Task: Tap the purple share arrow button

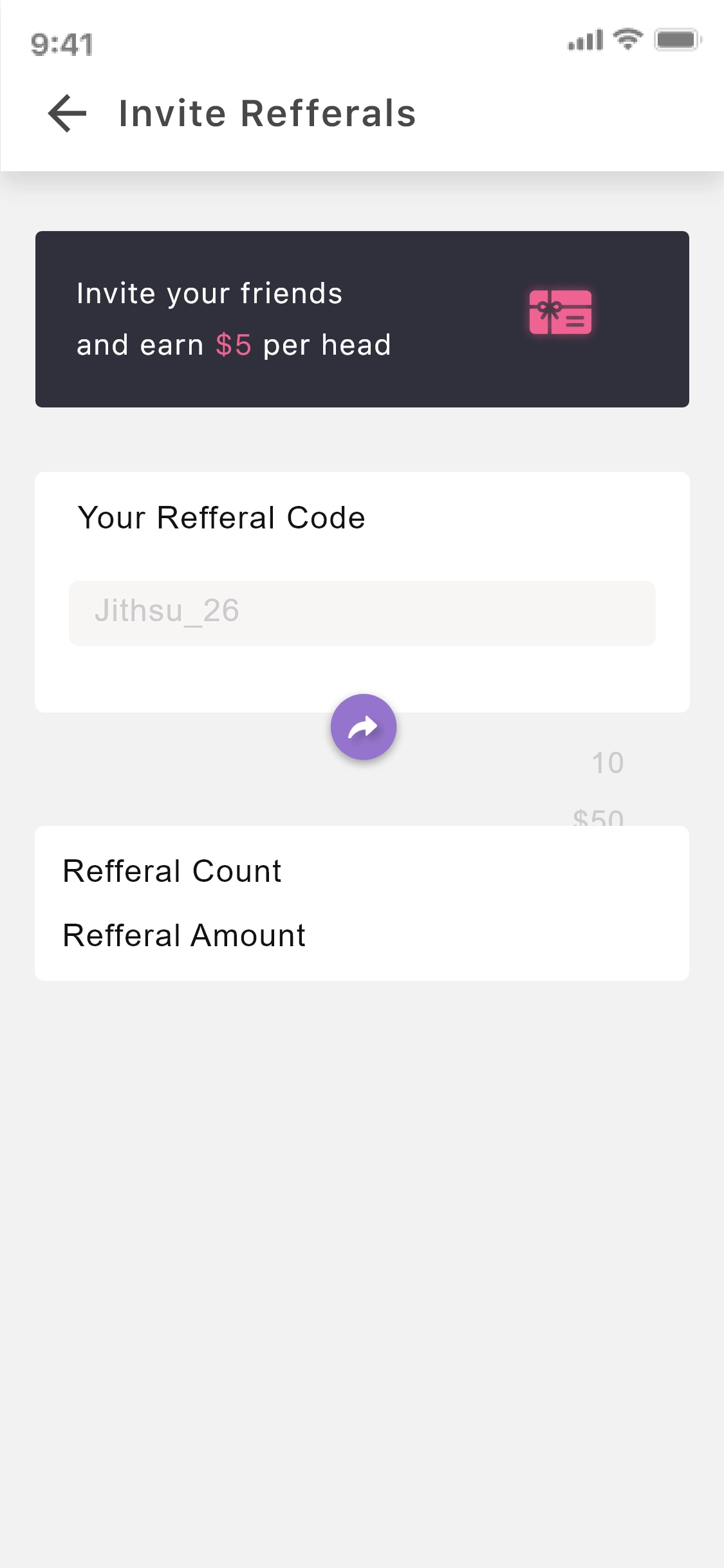Action: tap(364, 727)
